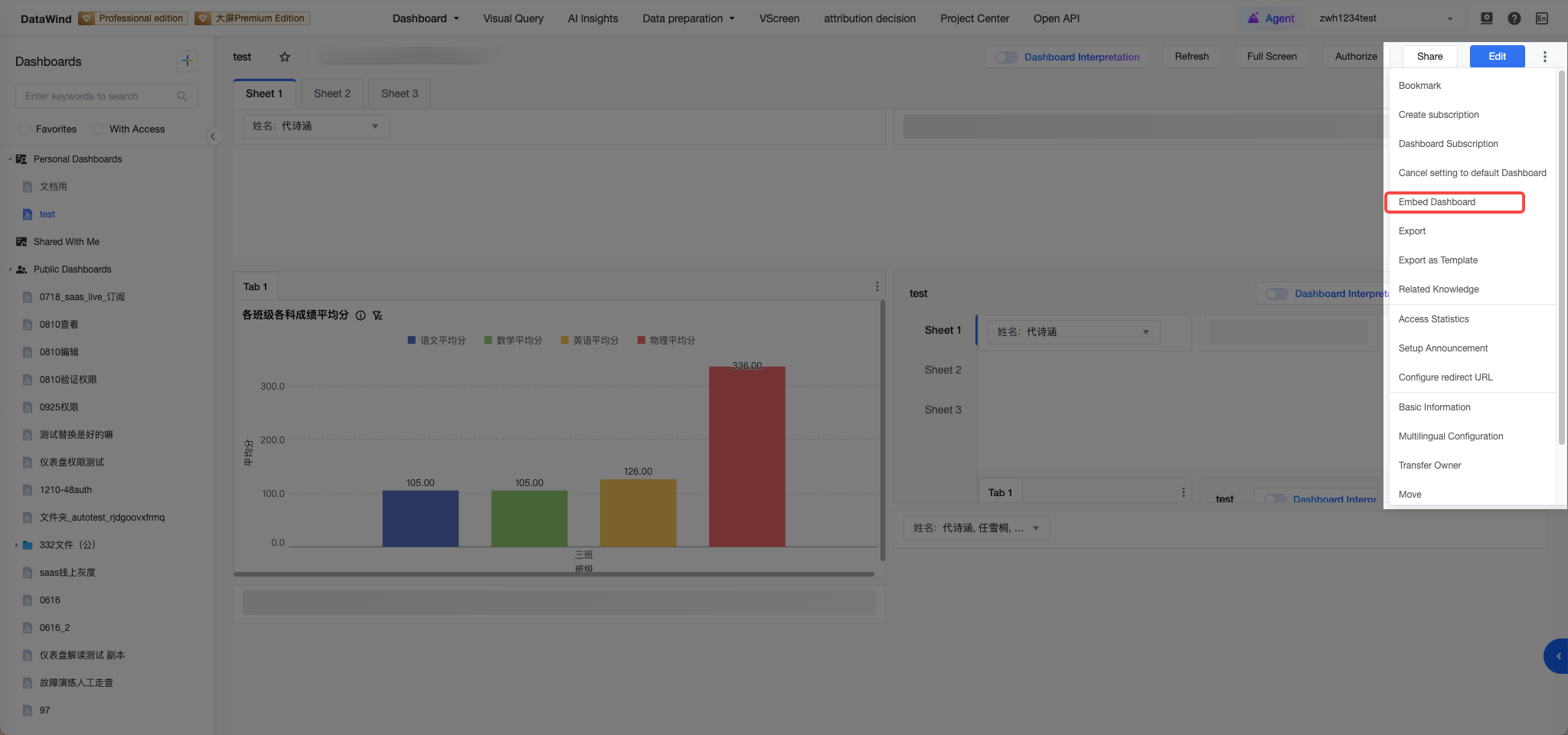Click the blue Edit button
1568x735 pixels.
pyautogui.click(x=1497, y=57)
